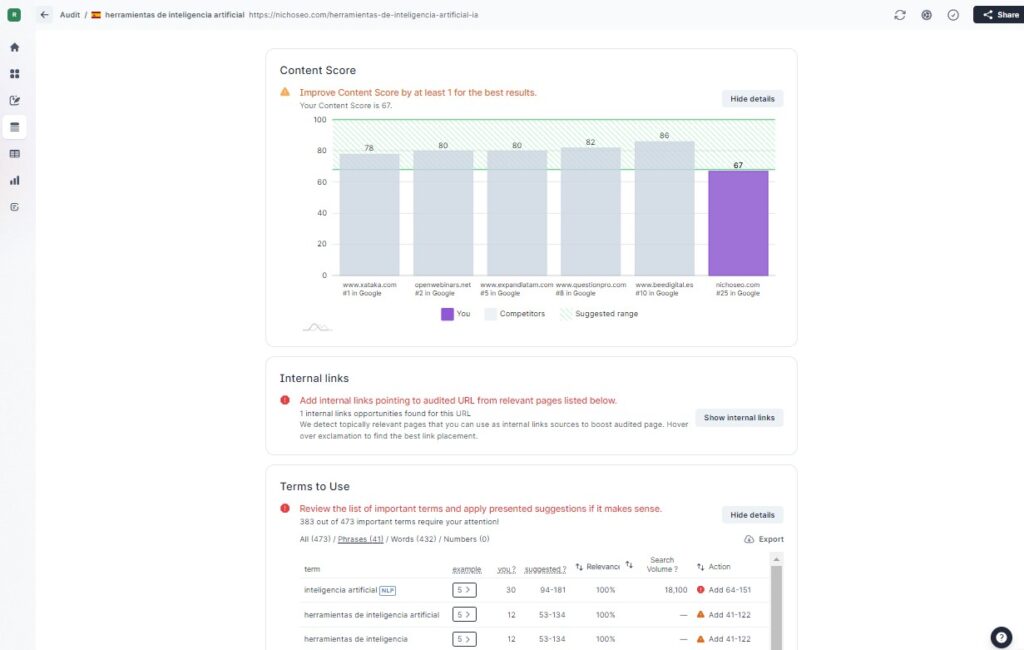Select the Words (432) terms filter

pos(413,539)
